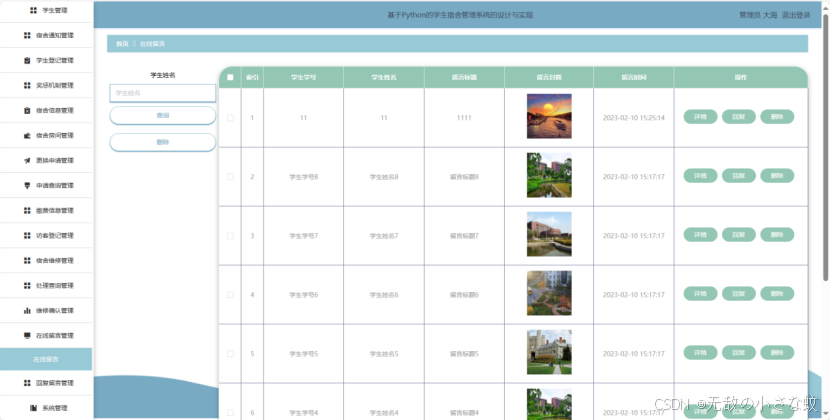The image size is (830, 420).
Task: Click cell 1111 in 留言标题 column
Action: (x=464, y=118)
